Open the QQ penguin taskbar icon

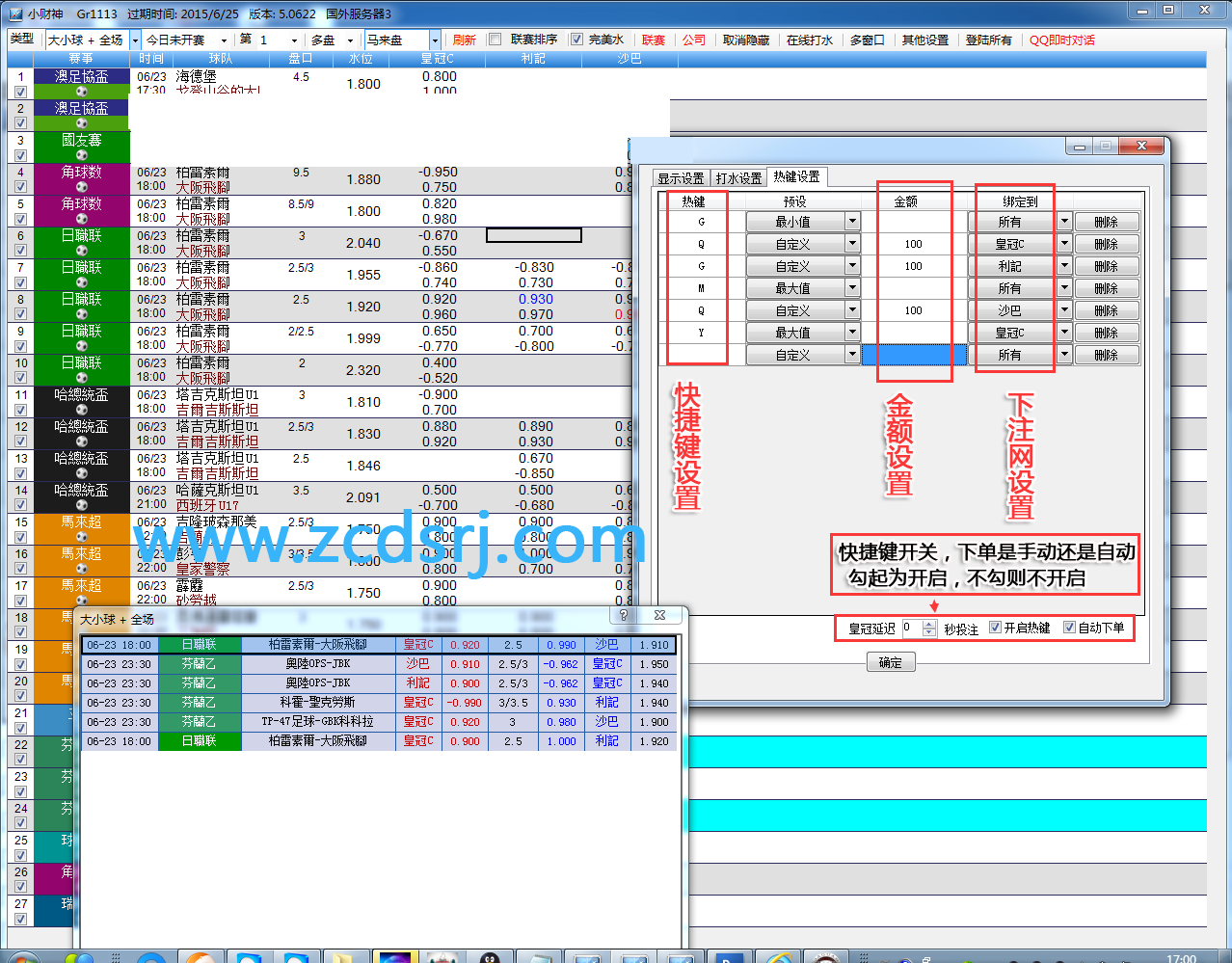tap(490, 958)
